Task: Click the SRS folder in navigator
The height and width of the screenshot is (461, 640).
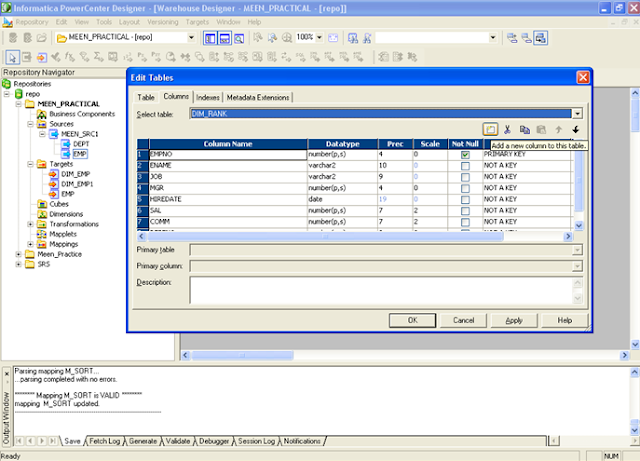Action: [x=44, y=264]
